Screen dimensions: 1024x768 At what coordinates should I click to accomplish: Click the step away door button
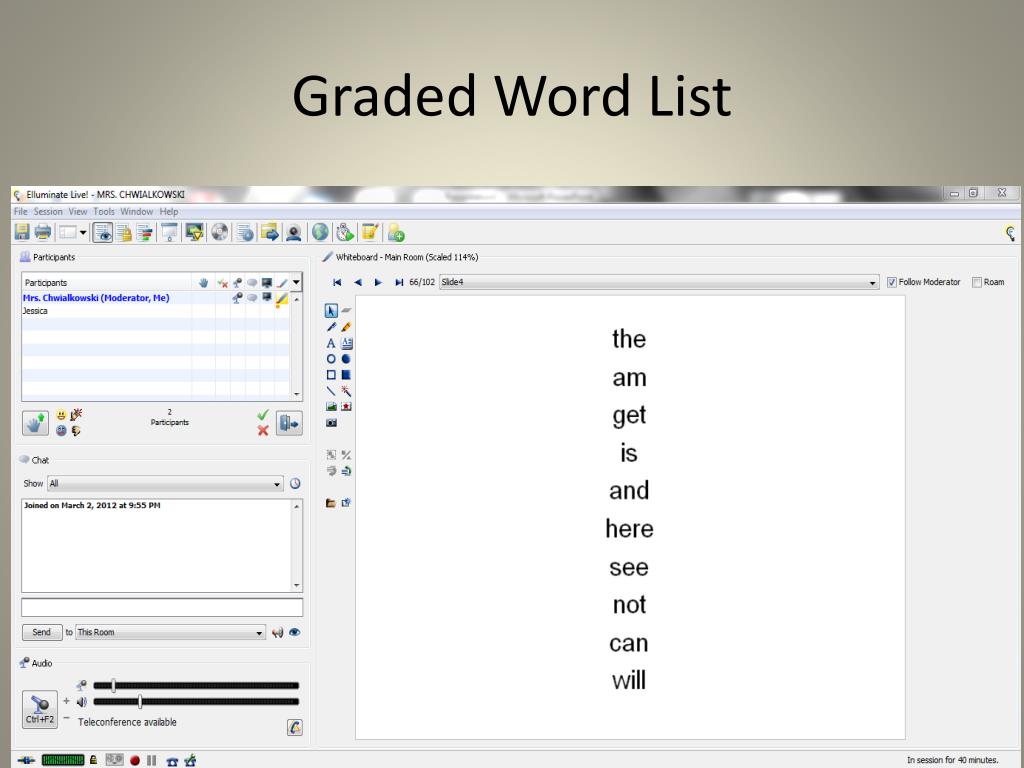click(289, 423)
